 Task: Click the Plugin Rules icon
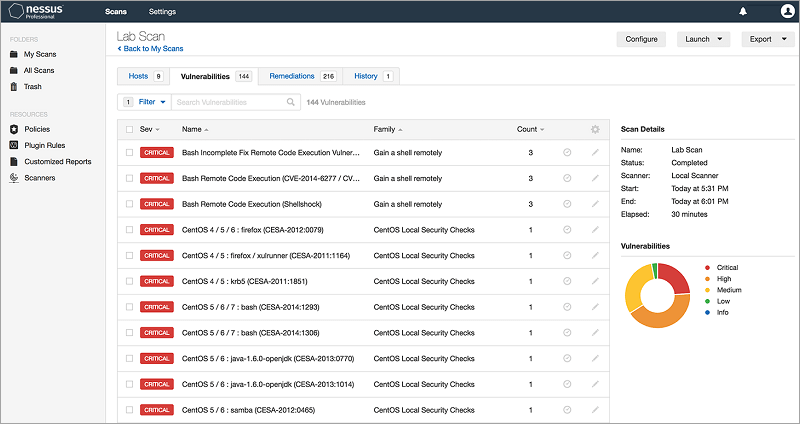point(14,145)
